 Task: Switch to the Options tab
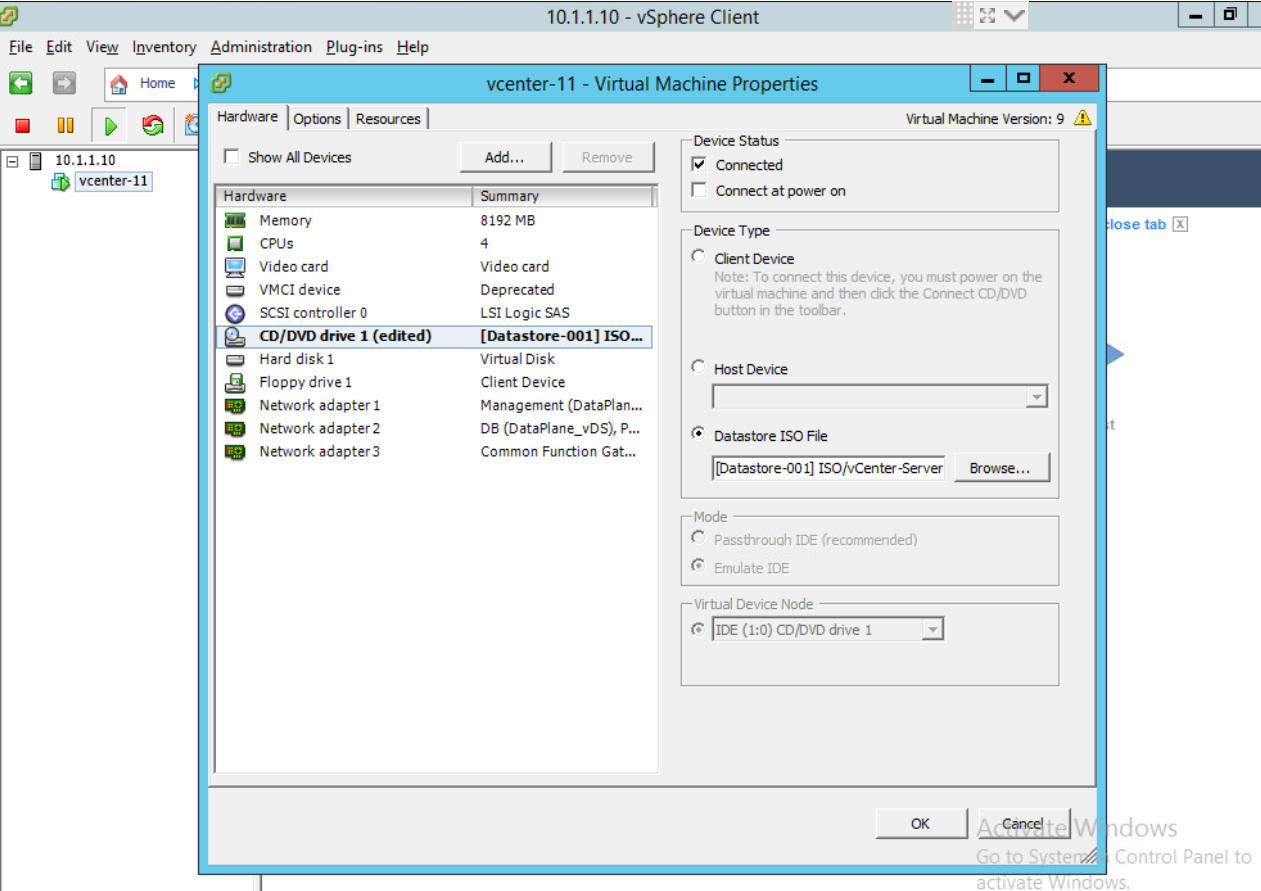coord(317,118)
